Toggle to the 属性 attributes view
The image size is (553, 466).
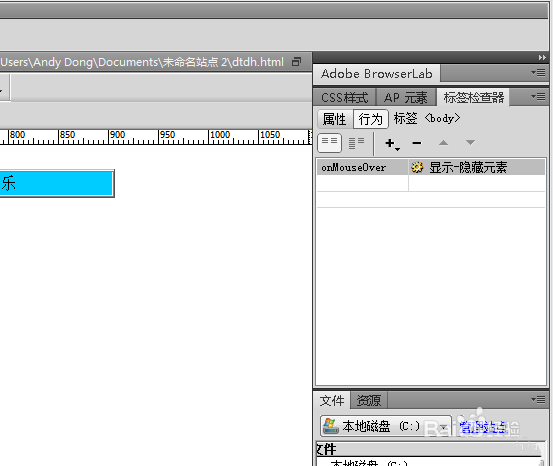[335, 119]
